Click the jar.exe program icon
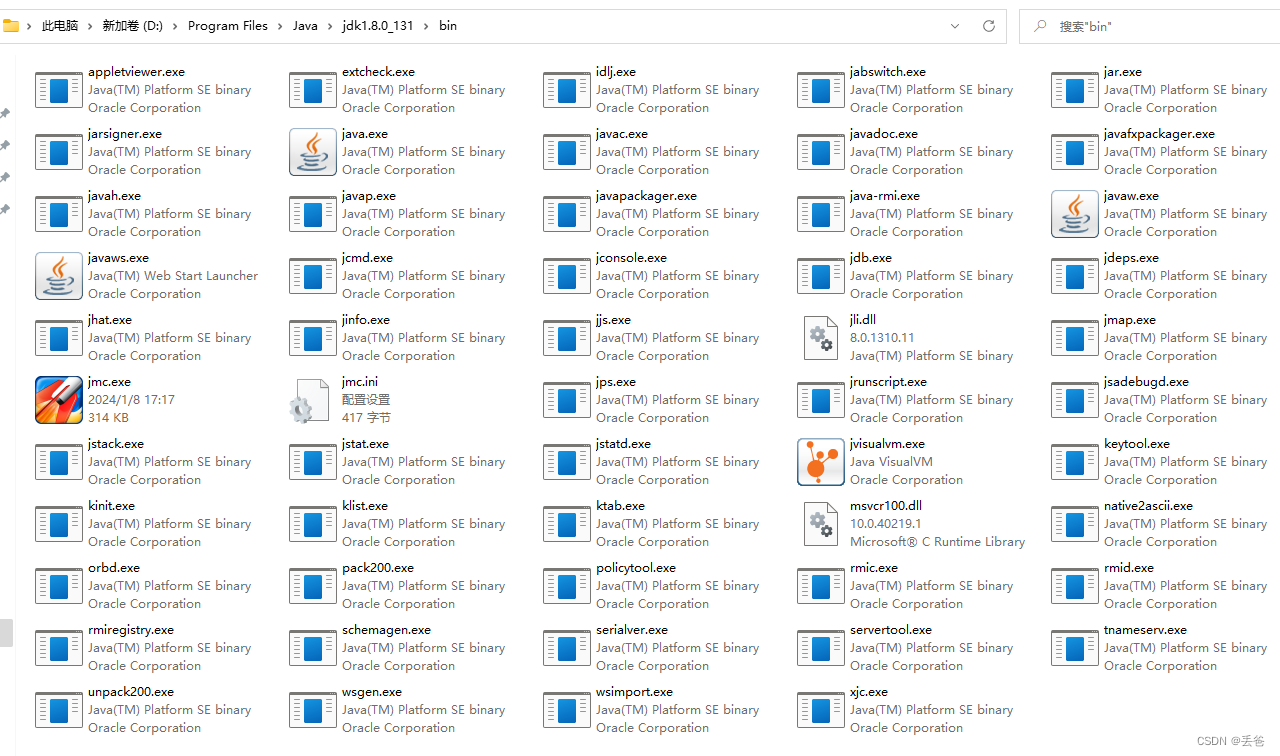The height and width of the screenshot is (756, 1280). [1075, 90]
